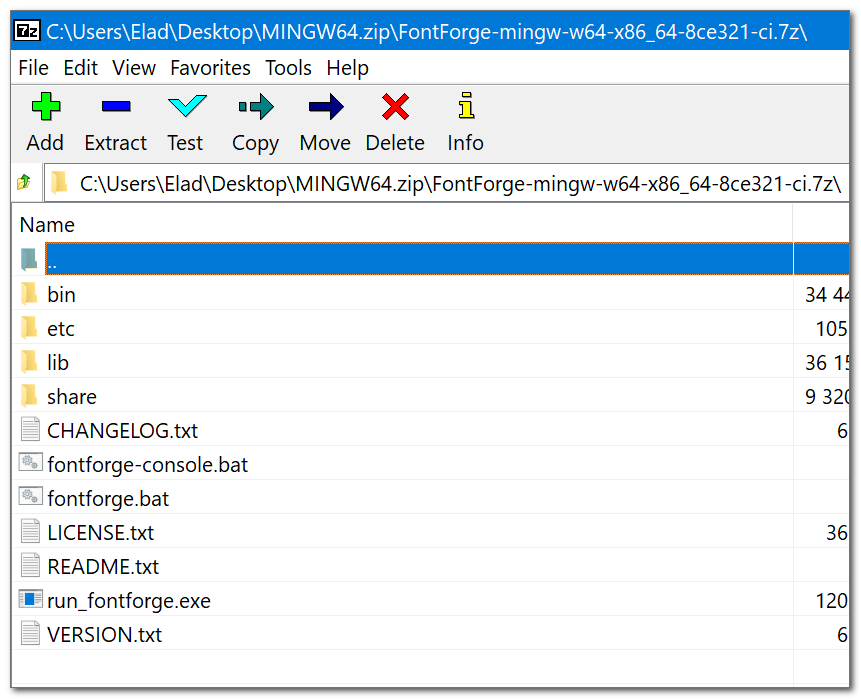
Task: Click the parent folder (..) icon
Action: [29, 260]
